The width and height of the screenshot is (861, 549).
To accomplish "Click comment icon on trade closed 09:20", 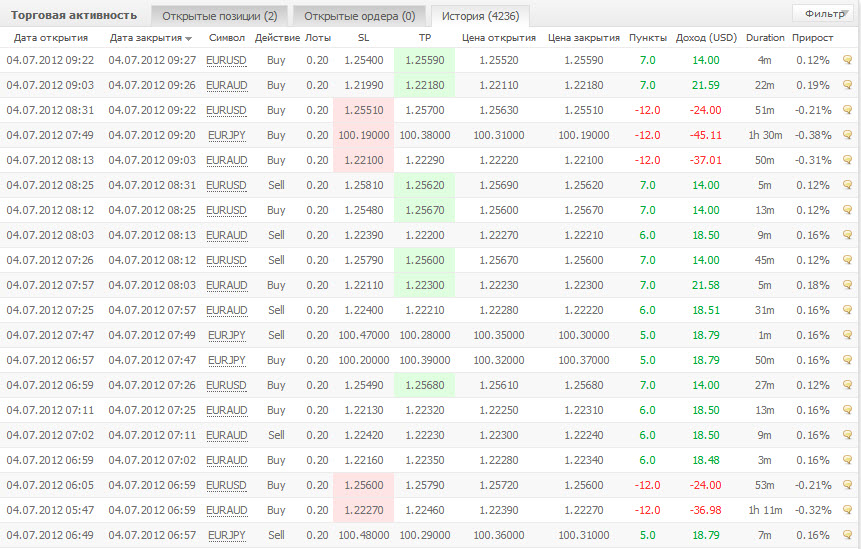I will click(847, 135).
